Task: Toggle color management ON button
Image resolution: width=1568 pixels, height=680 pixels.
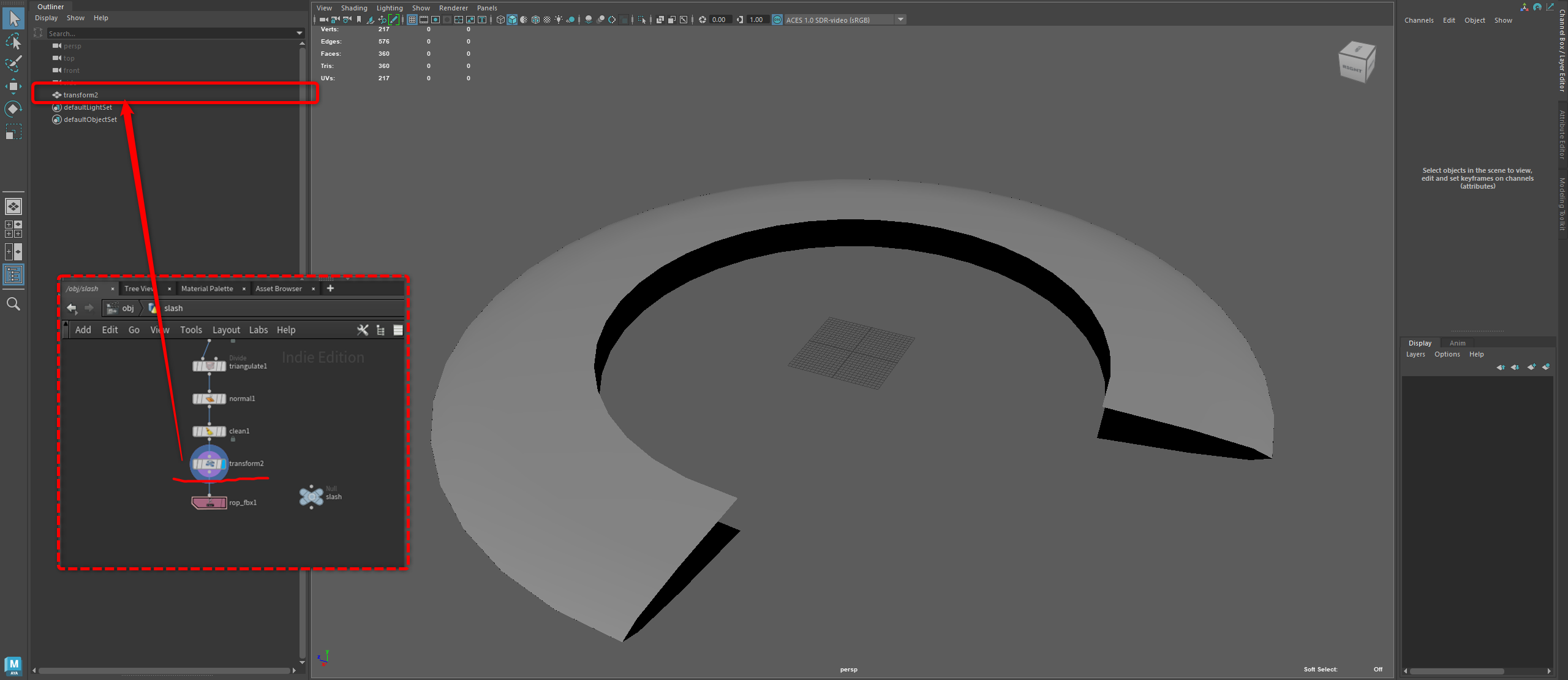Action: [777, 20]
